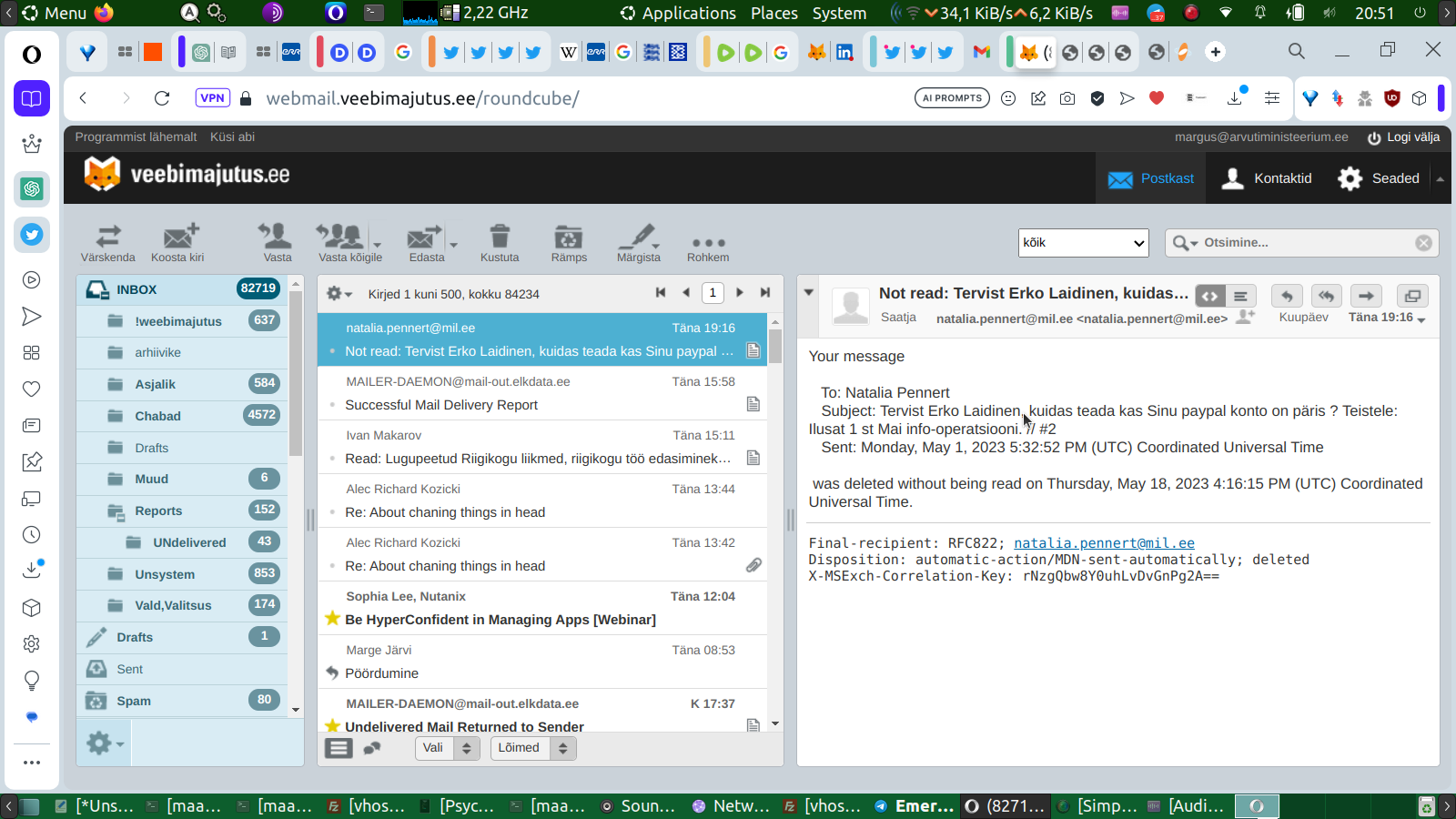Viewport: 1456px width, 819px height.
Task: Open ChatGPT in Opera sidebar
Action: (32, 188)
